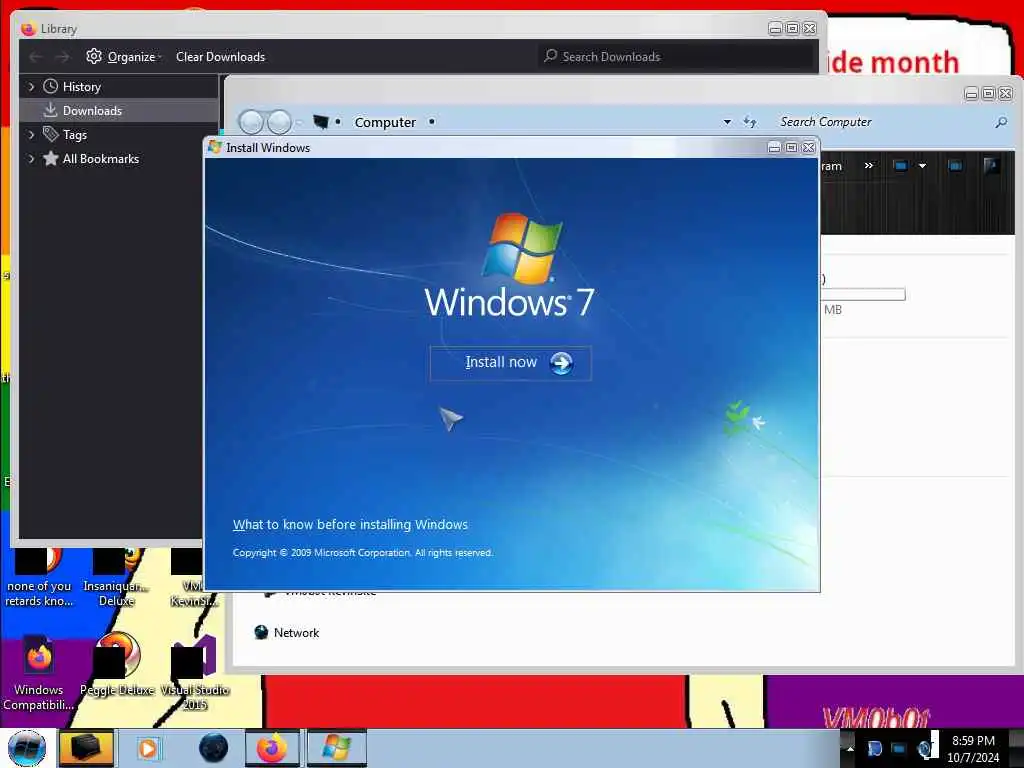Open What to know before installing Windows
The height and width of the screenshot is (768, 1024).
click(x=350, y=524)
